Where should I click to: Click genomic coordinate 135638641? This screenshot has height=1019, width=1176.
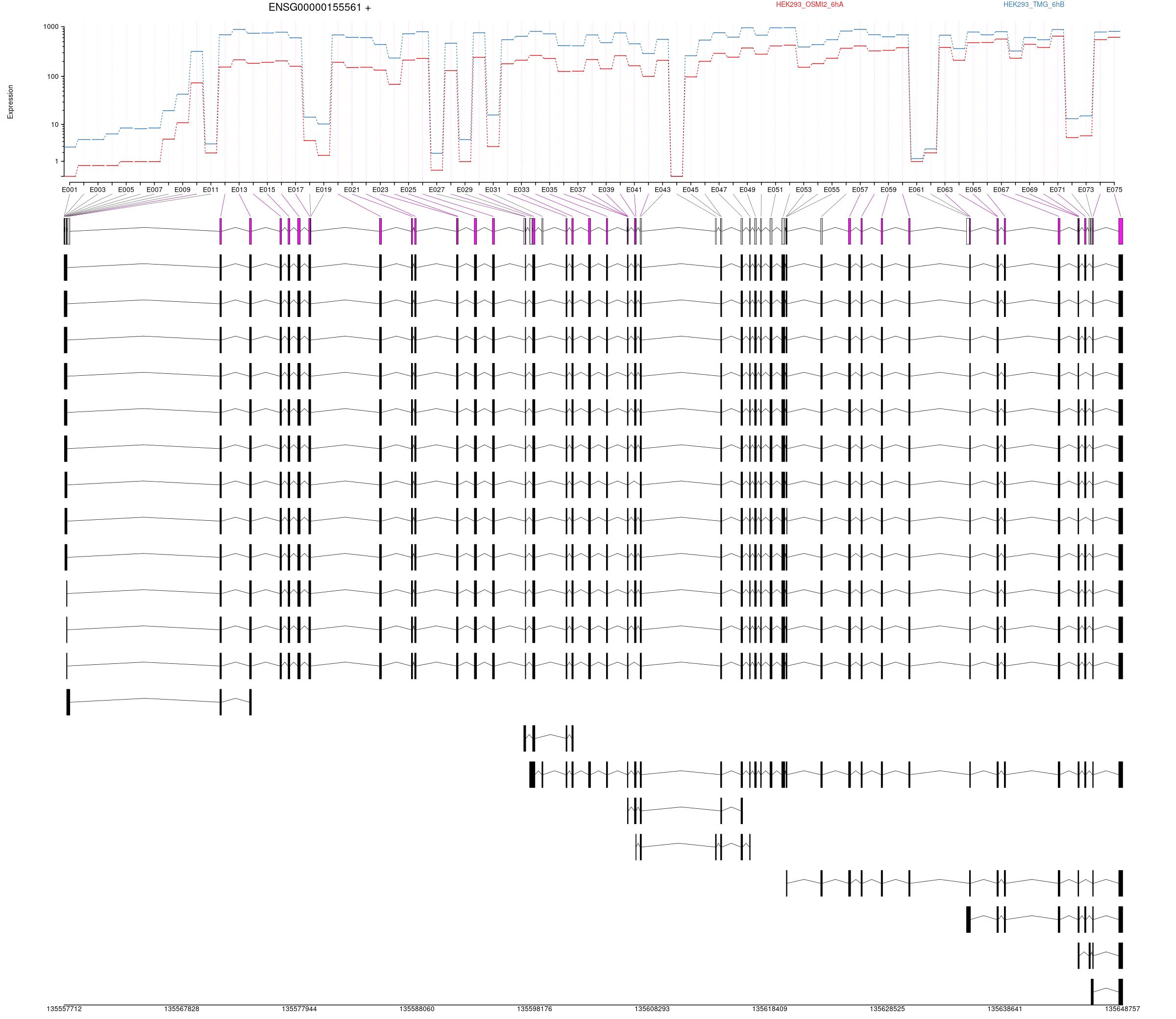point(1005,1009)
